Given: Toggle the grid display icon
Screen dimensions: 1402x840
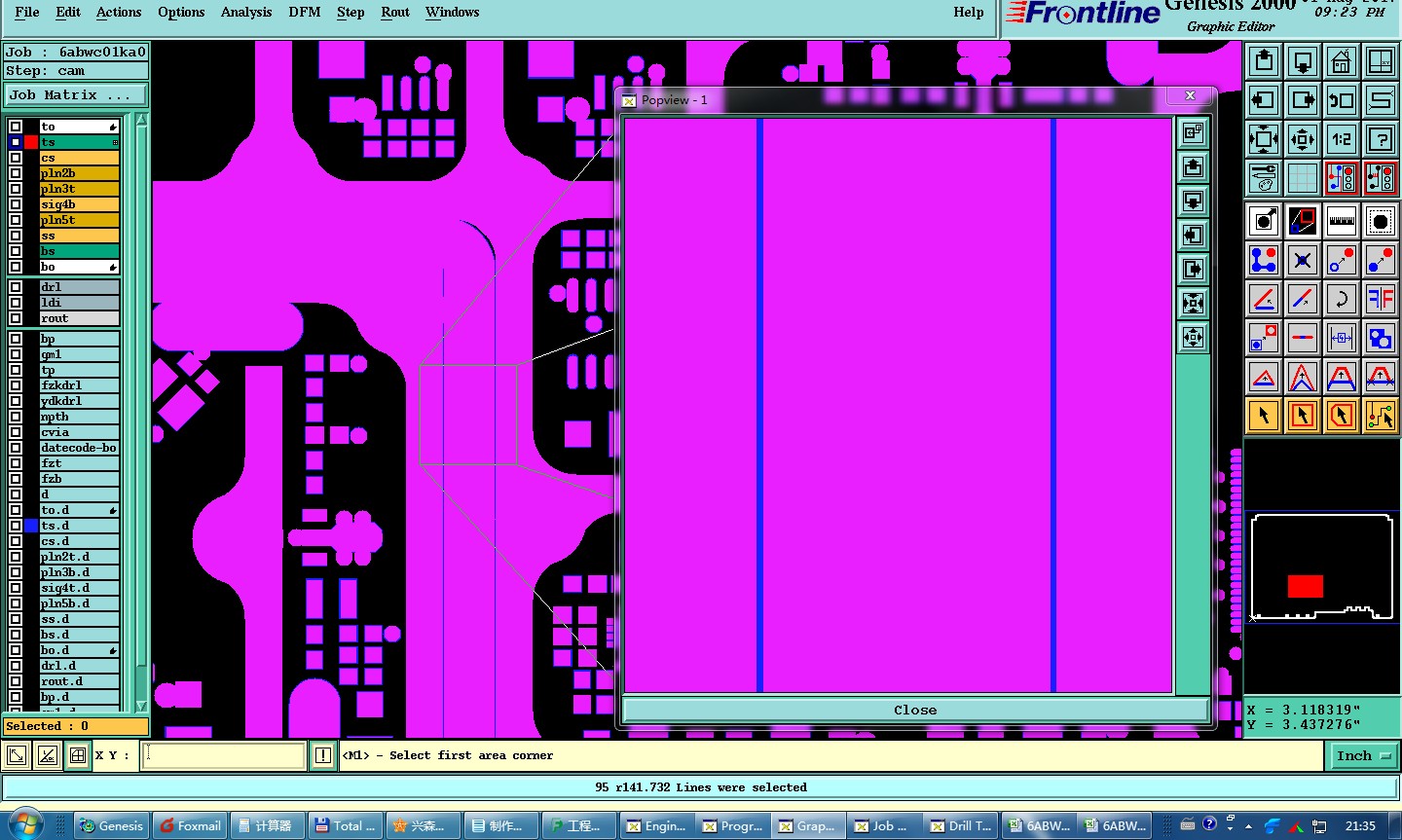Looking at the screenshot, I should click(1303, 178).
